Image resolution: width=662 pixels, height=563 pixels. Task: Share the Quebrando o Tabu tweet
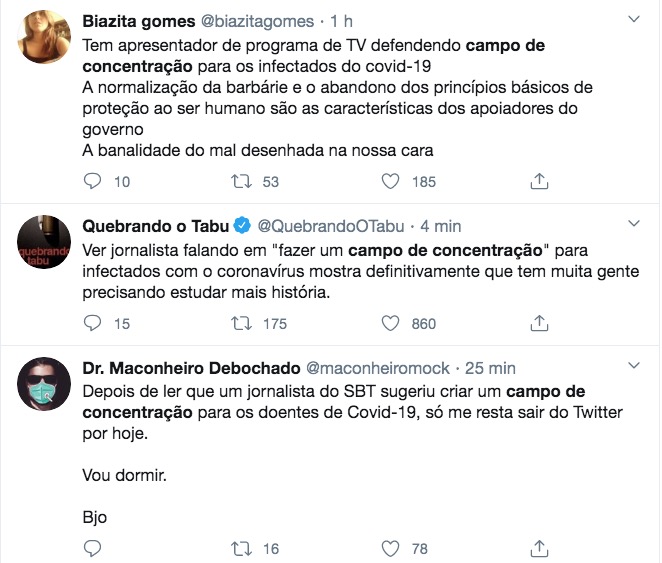tap(539, 323)
